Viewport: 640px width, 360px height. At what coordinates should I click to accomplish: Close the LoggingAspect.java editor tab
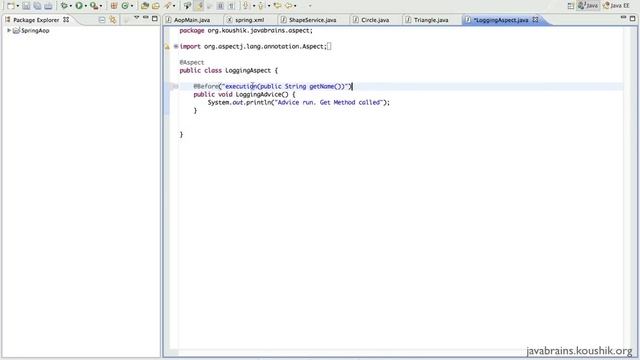coord(535,20)
